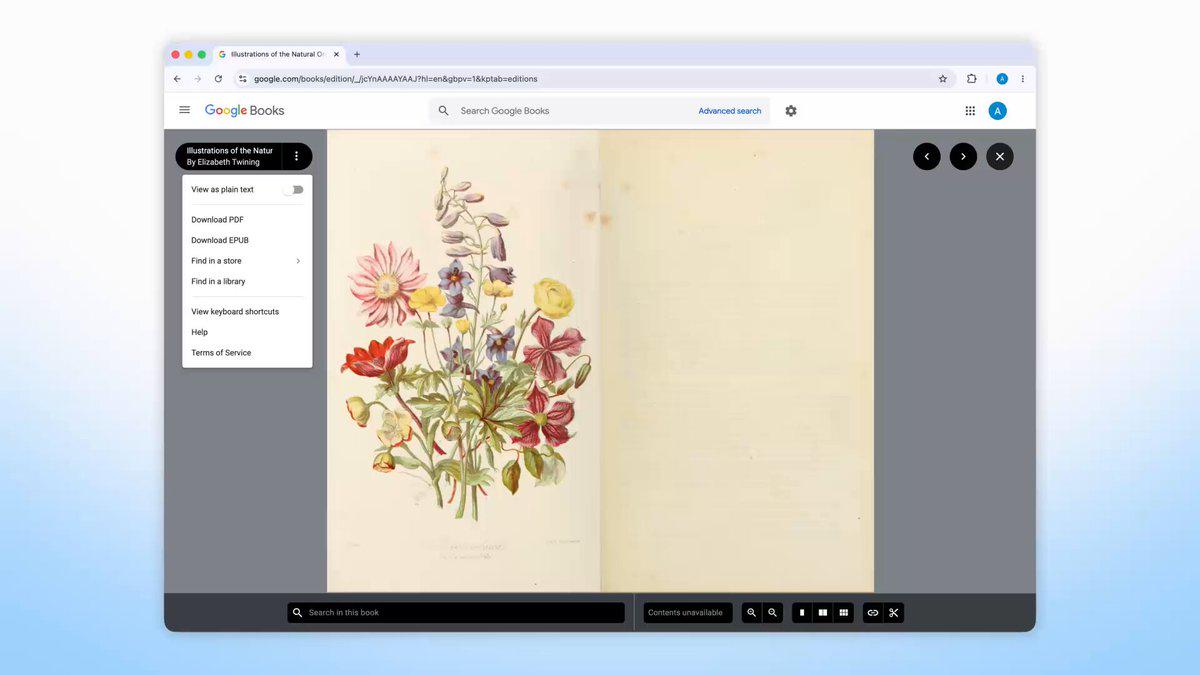Open the Google account avatar next to apps grid
Image resolution: width=1200 pixels, height=675 pixels.
point(997,111)
